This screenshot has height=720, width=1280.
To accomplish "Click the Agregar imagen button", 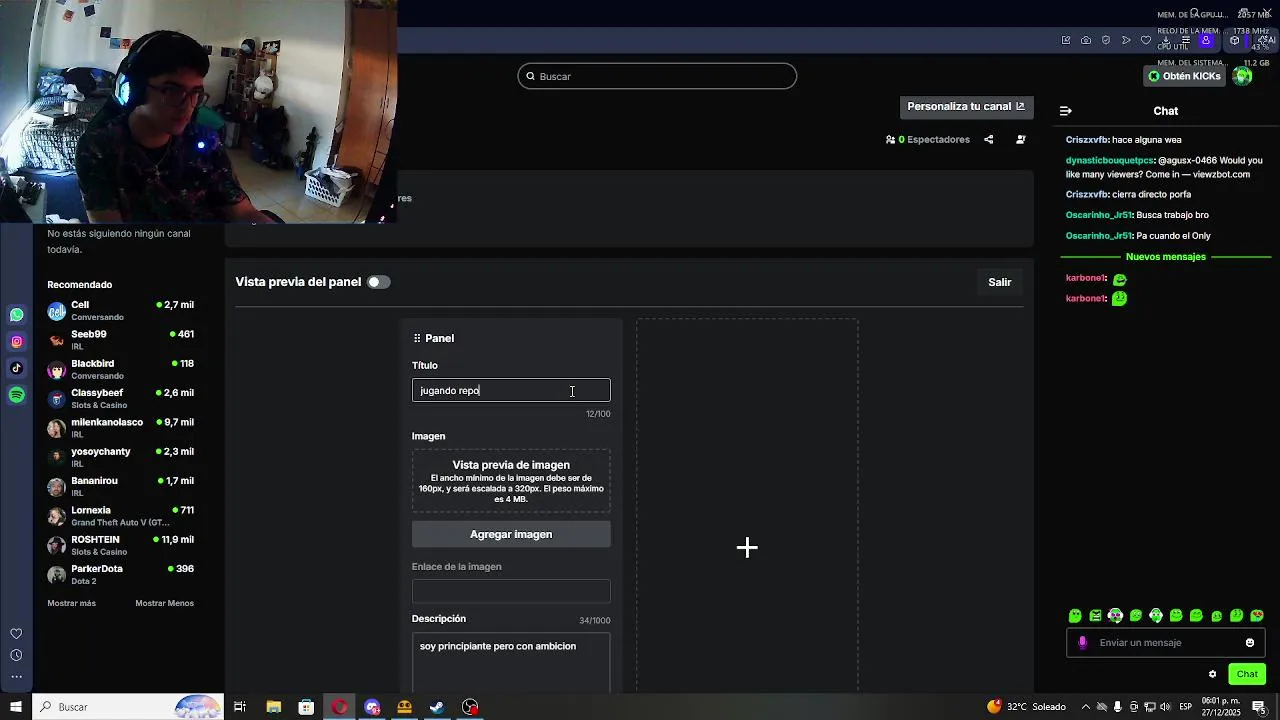I will [511, 534].
